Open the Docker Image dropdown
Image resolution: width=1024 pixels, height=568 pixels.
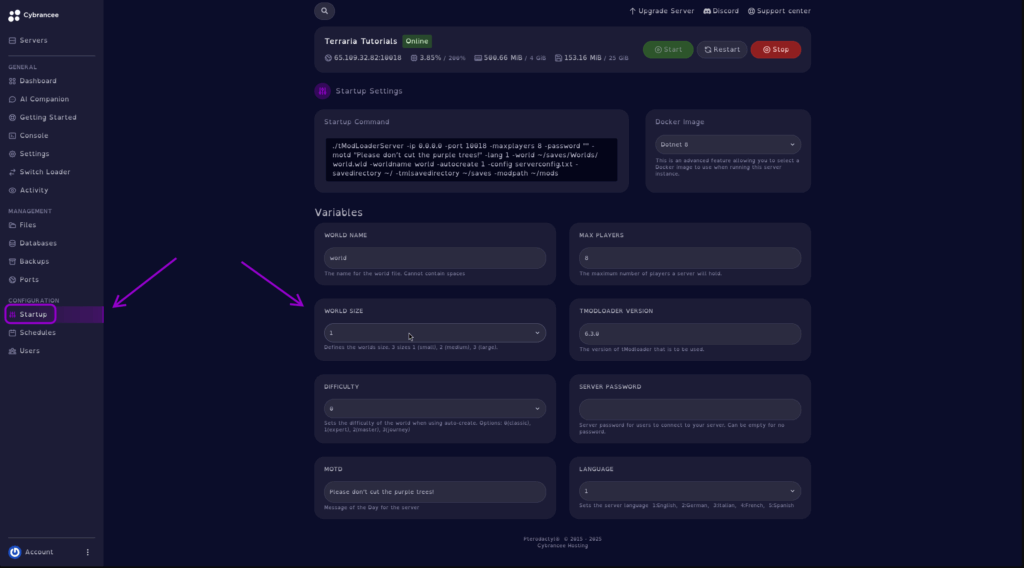(728, 145)
